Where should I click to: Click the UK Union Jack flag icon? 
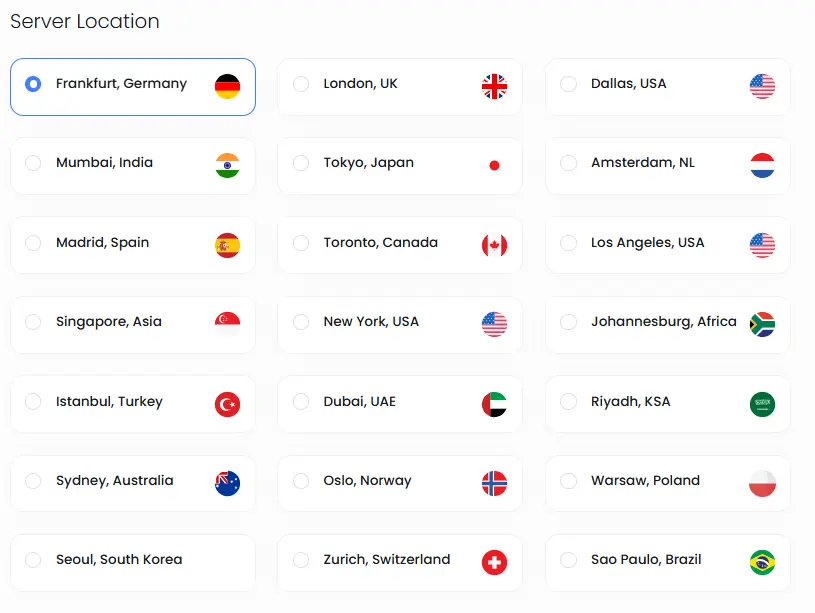click(494, 86)
